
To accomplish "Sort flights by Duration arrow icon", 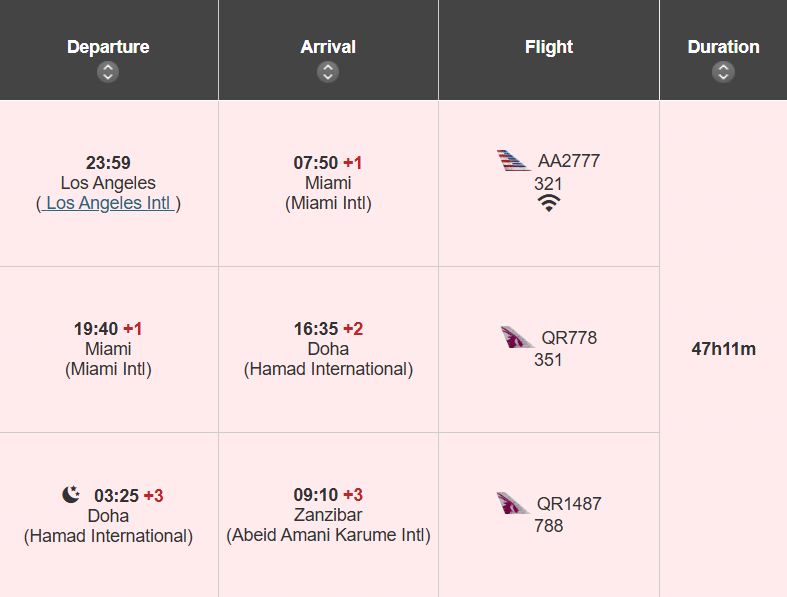I will [723, 72].
